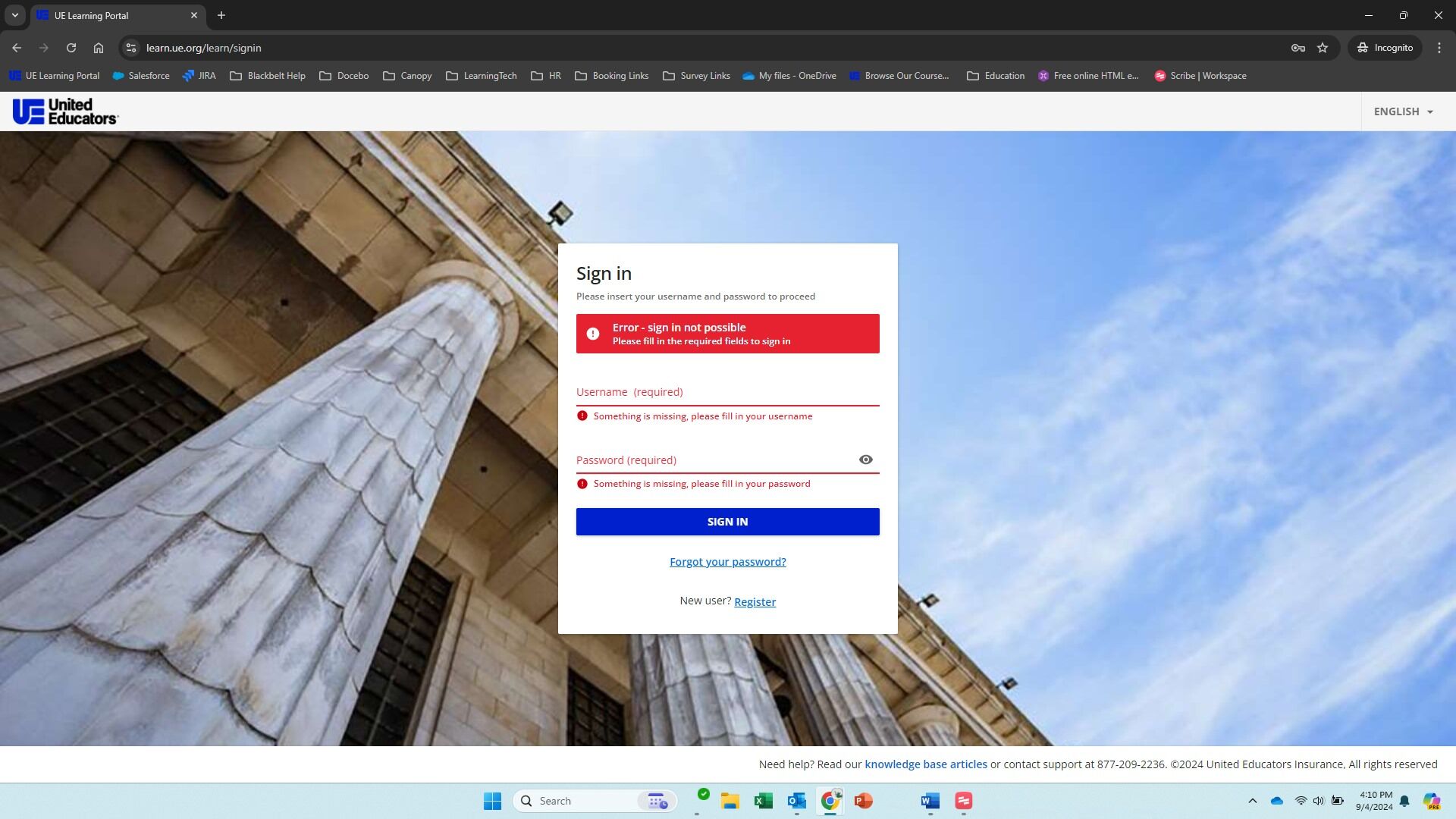
Task: Reload the page with the refresh icon
Action: pyautogui.click(x=71, y=48)
